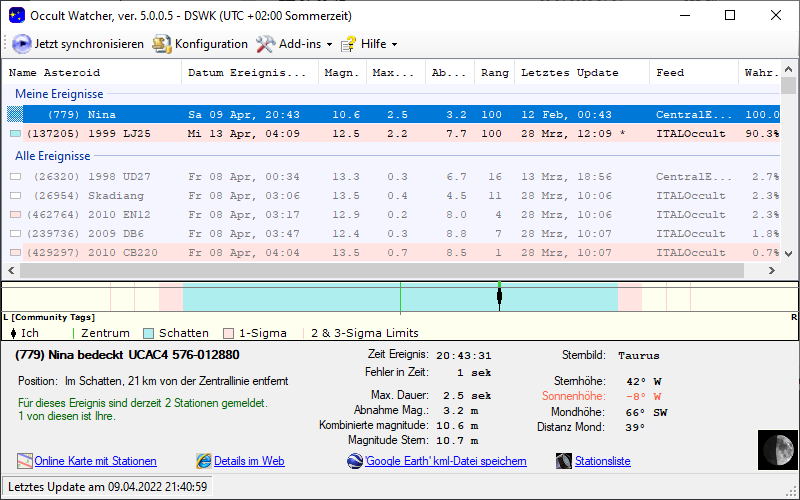Toggle the marker box for (26320) 1998 UD27
800x500 pixels.
coord(15,177)
